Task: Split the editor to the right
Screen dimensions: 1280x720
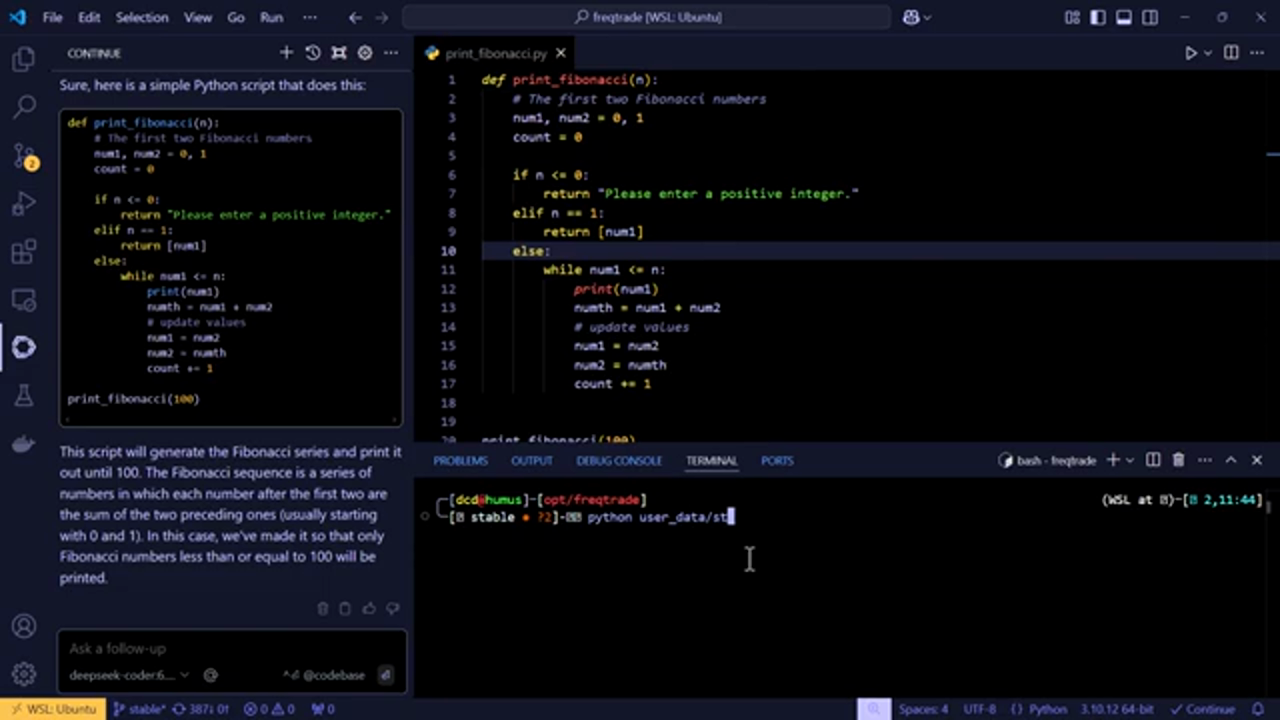Action: [x=1231, y=53]
